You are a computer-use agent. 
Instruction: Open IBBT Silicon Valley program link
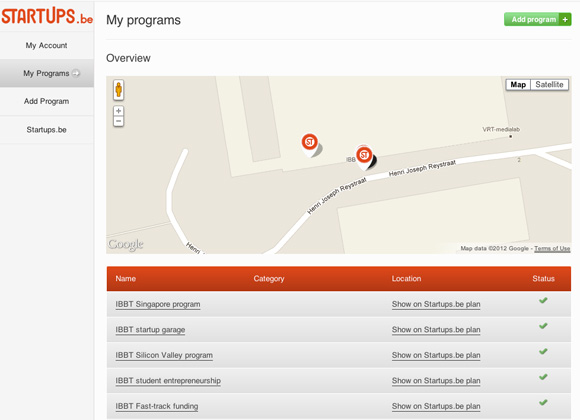[164, 355]
